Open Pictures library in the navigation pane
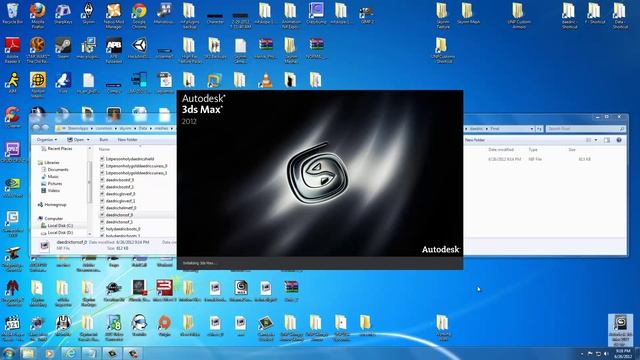The height and width of the screenshot is (360, 640). click(x=52, y=184)
